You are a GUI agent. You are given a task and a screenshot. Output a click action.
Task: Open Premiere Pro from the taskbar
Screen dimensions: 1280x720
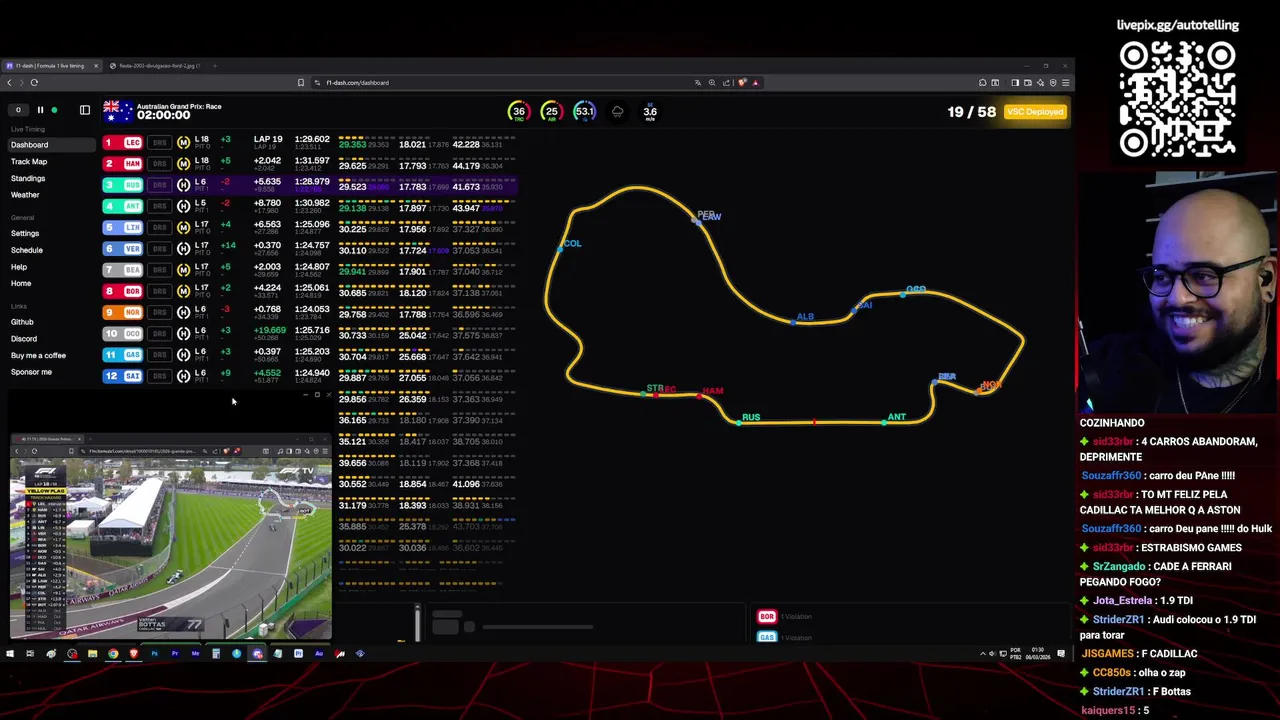175,654
